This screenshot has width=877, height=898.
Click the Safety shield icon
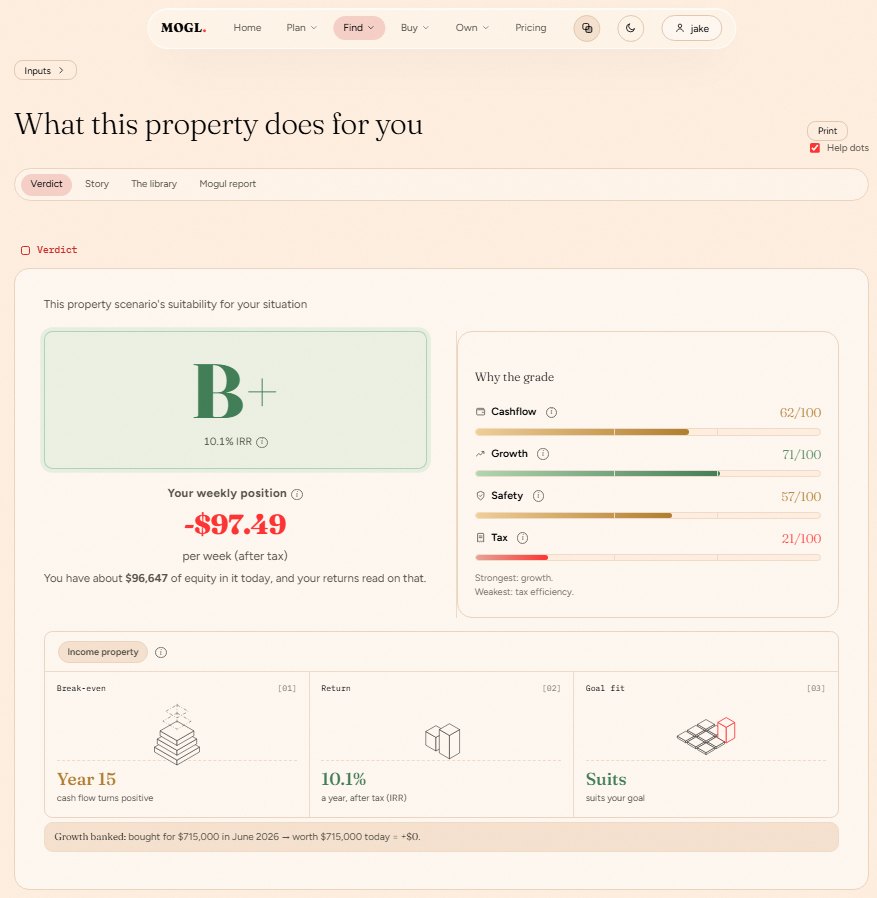coord(480,495)
